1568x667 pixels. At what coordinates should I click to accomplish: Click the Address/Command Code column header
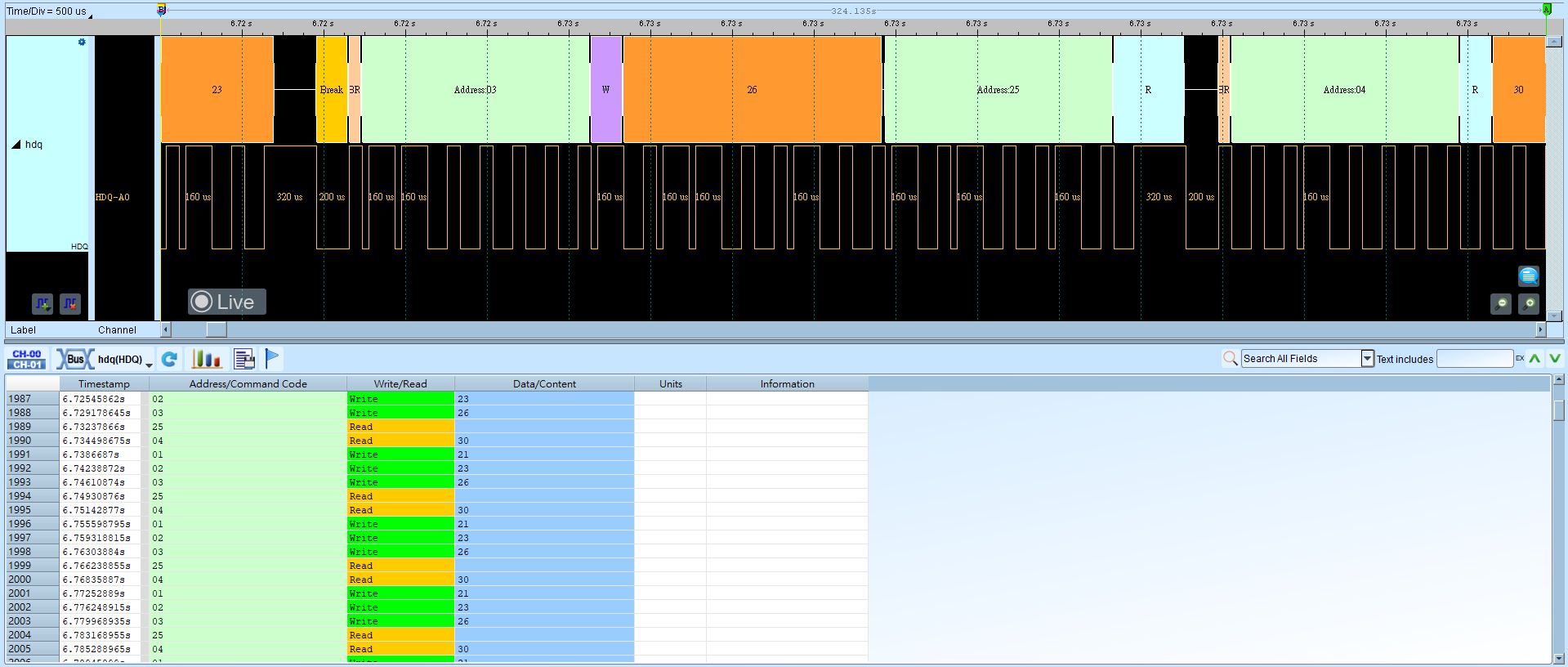[x=248, y=383]
